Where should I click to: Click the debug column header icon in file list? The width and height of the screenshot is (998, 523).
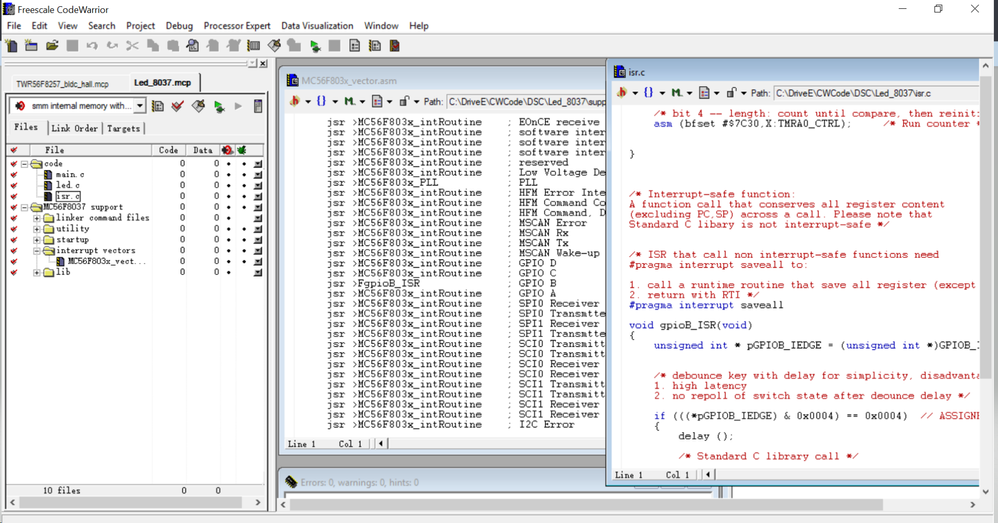pos(227,150)
